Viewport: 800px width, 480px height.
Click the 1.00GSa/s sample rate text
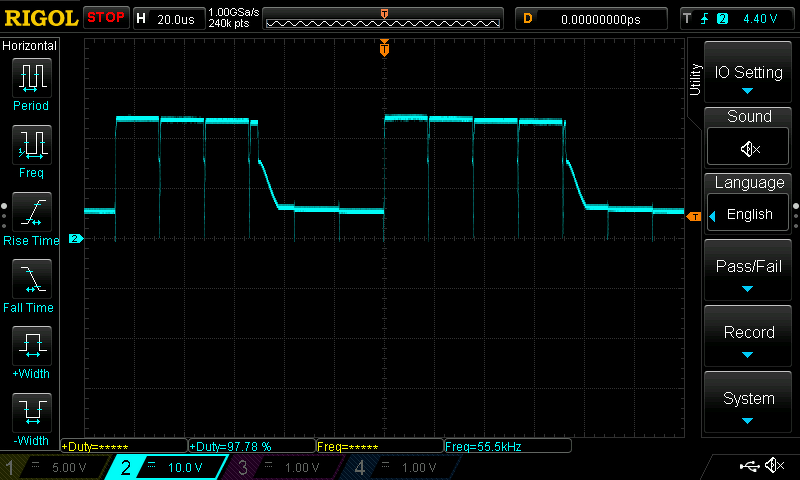(x=234, y=12)
